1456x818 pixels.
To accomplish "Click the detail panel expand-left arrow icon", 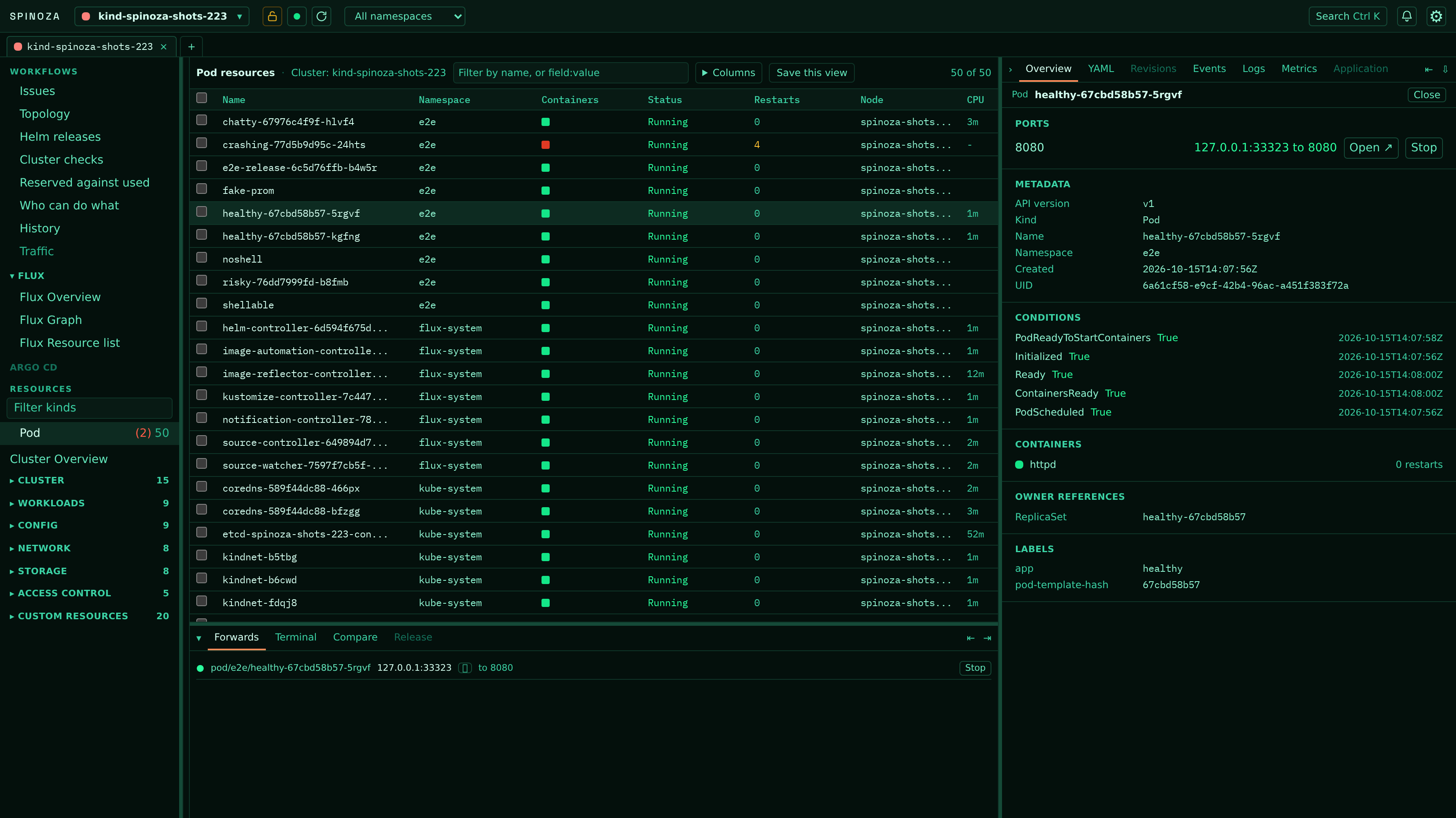I will (x=1429, y=70).
